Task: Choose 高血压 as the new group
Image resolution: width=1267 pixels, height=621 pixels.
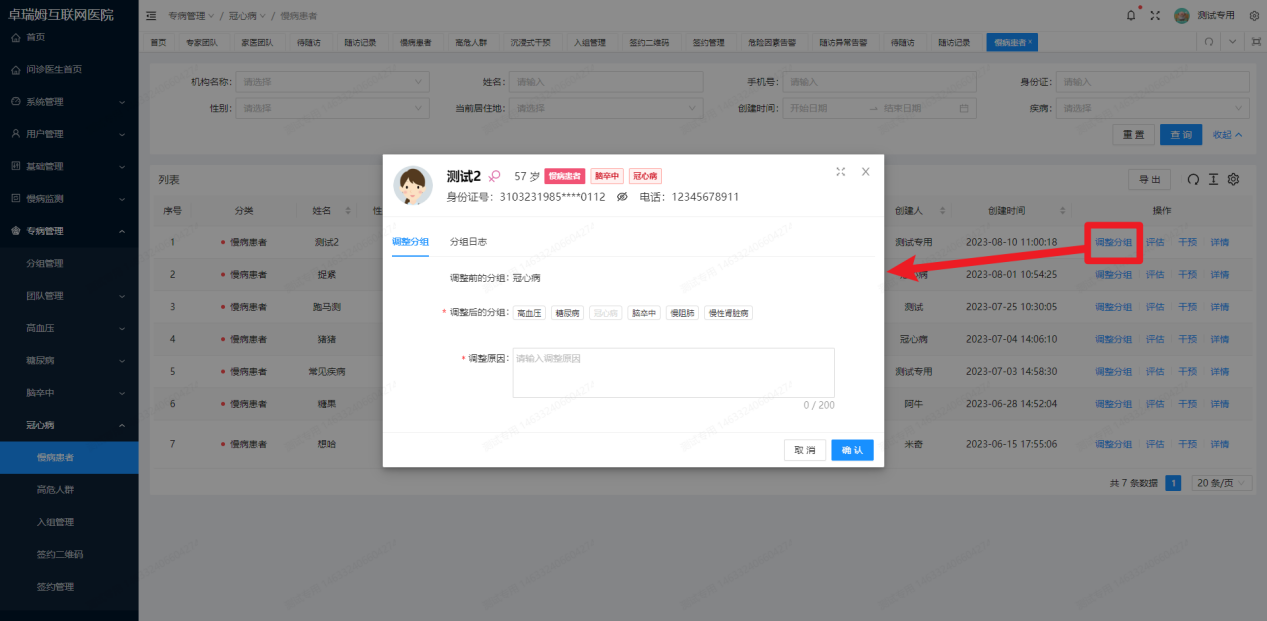Action: (530, 313)
